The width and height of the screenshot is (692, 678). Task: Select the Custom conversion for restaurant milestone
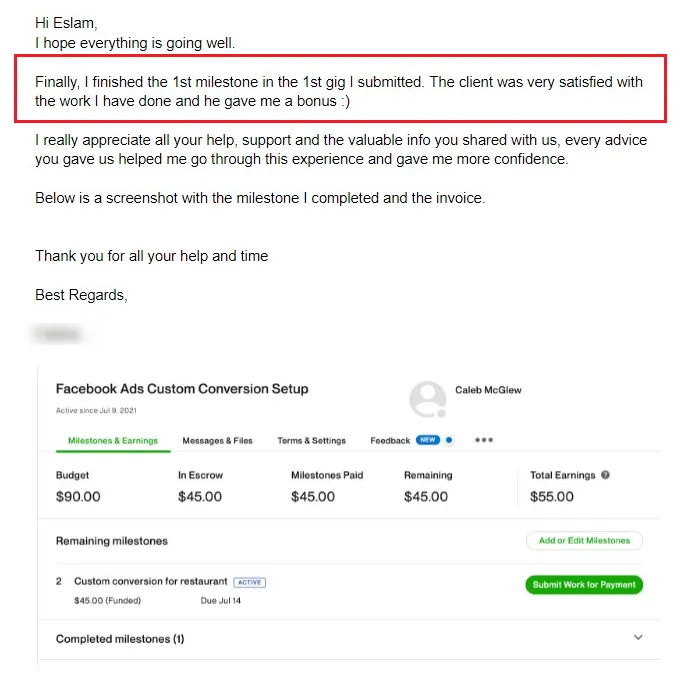click(150, 581)
